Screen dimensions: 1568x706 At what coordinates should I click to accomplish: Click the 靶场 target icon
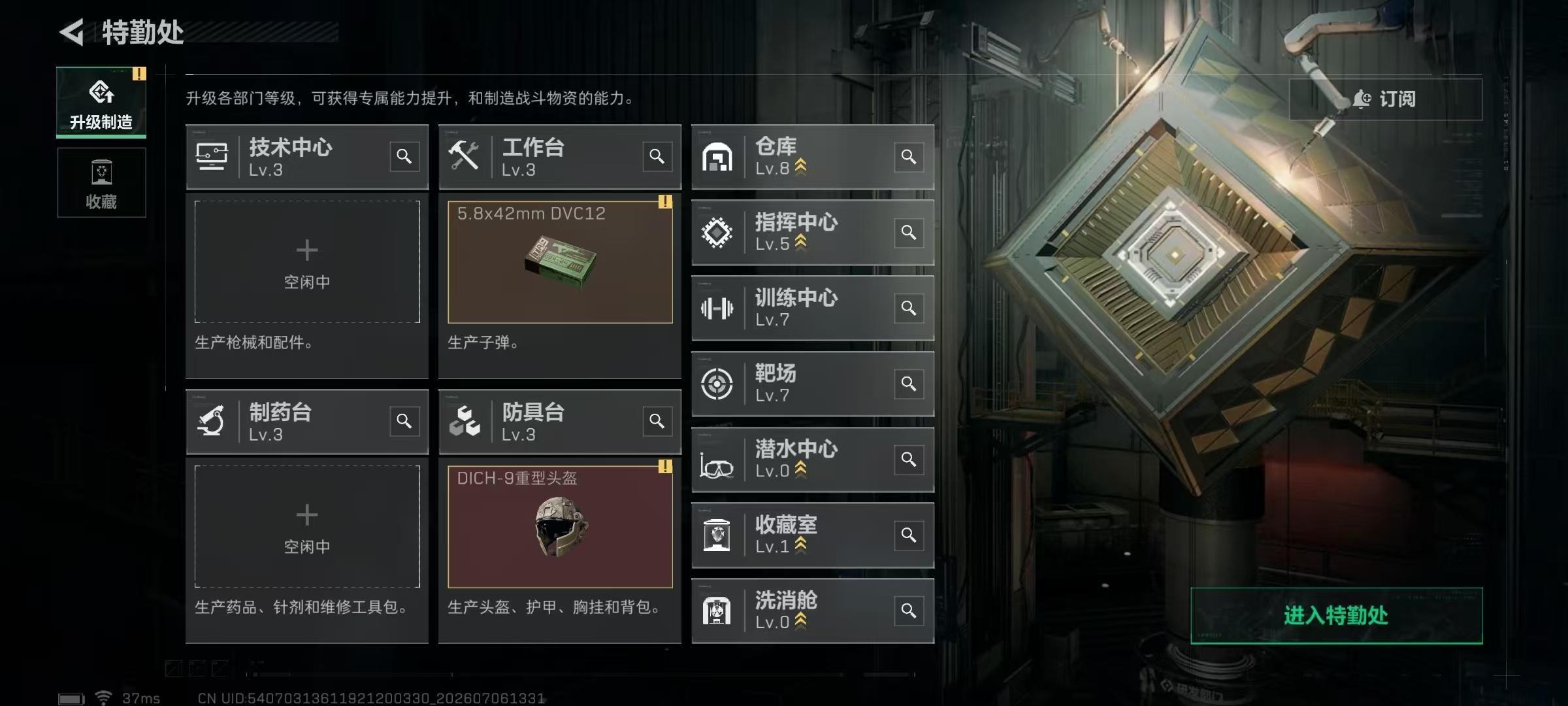coord(717,384)
